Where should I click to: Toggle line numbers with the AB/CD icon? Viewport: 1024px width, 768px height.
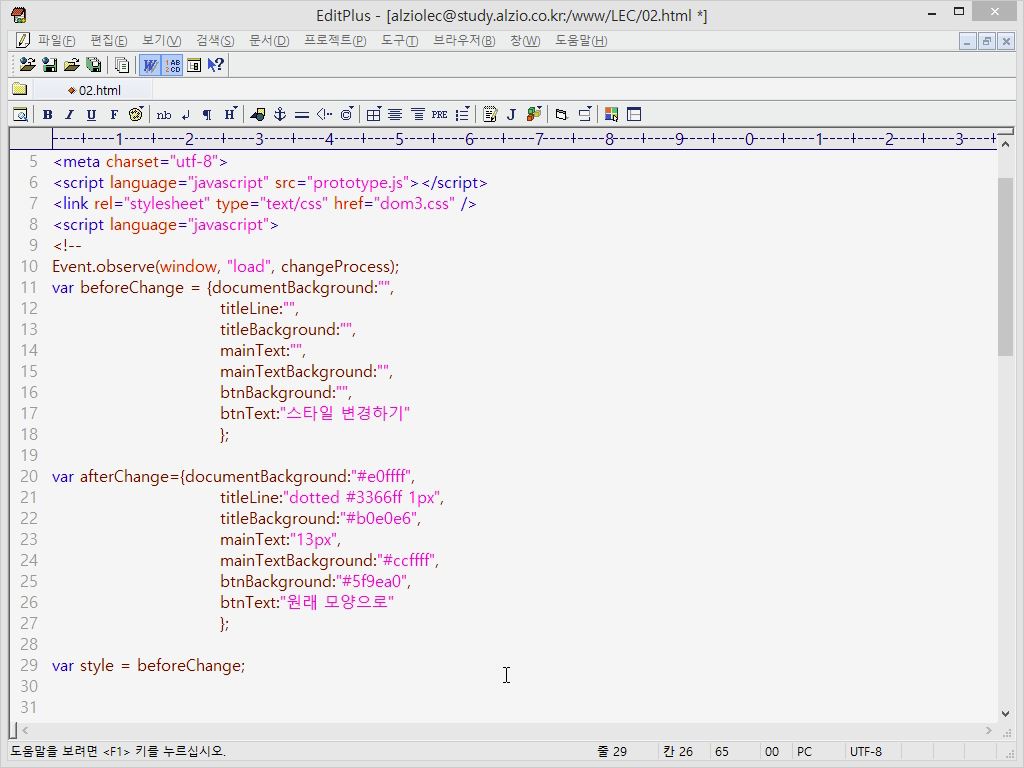[x=172, y=65]
